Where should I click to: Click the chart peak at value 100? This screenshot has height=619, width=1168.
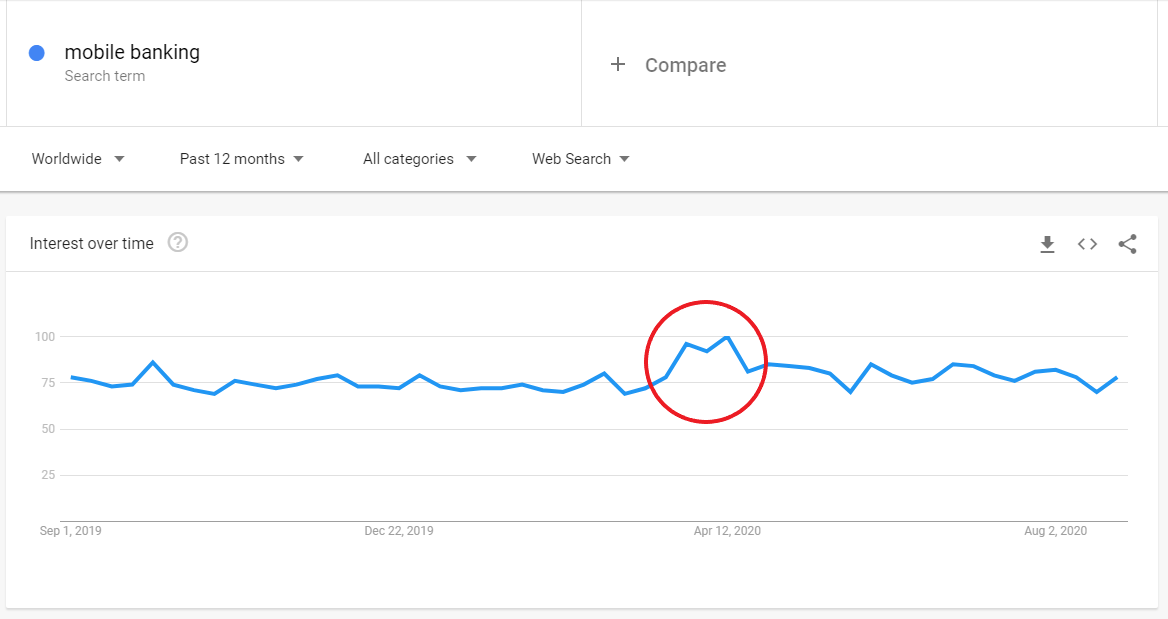tap(727, 337)
